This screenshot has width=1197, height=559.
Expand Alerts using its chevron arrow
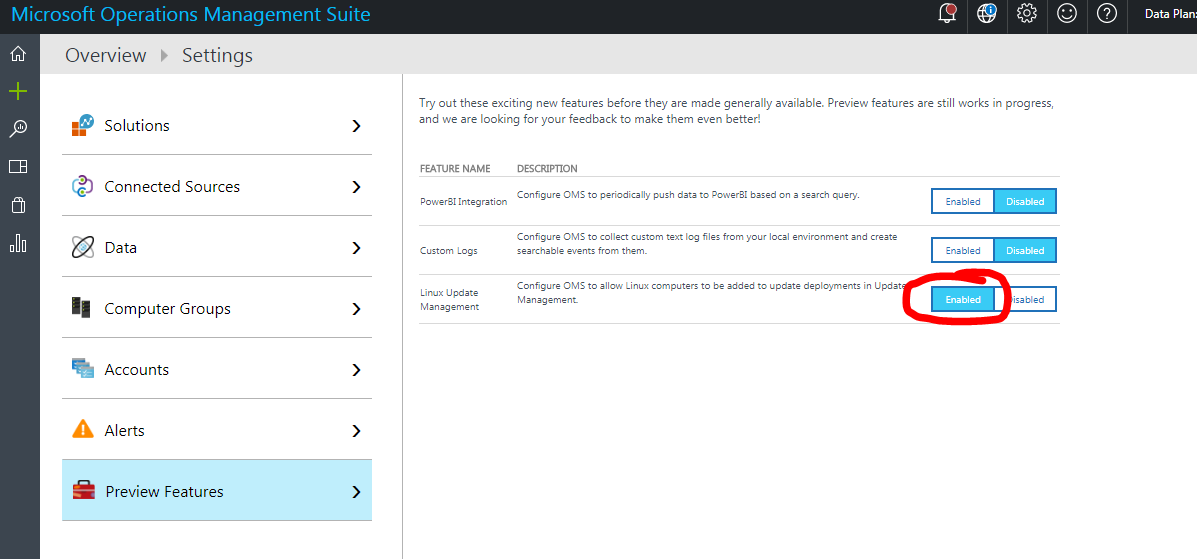click(x=356, y=431)
